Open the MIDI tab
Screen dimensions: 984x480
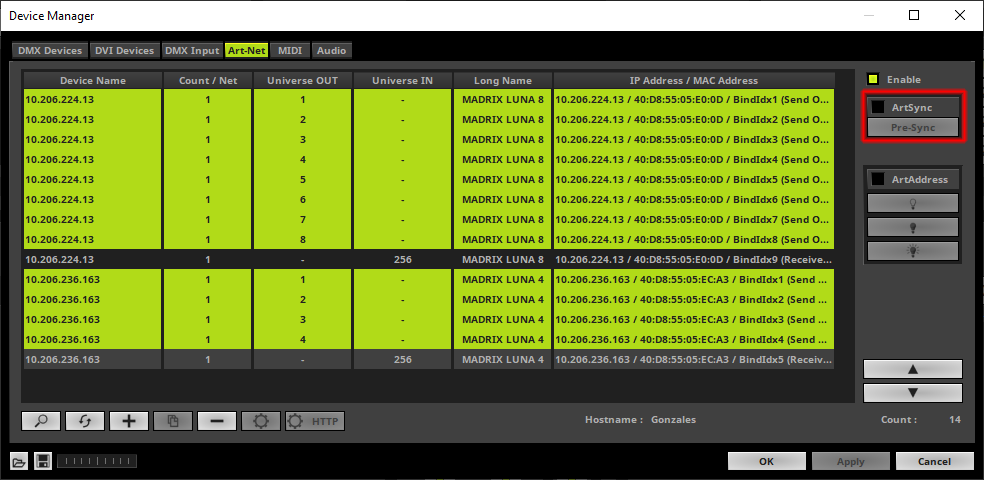pos(290,51)
